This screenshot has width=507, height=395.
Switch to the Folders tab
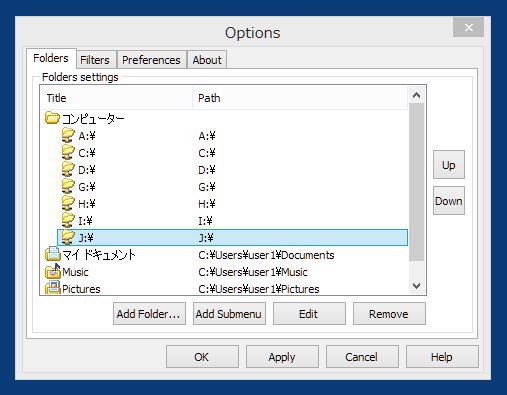pos(51,58)
